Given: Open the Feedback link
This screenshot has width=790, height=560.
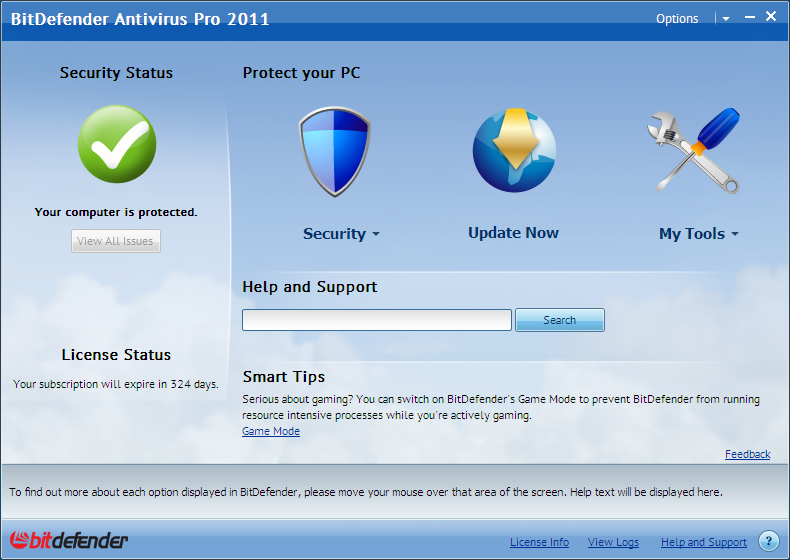Looking at the screenshot, I should pos(748,454).
